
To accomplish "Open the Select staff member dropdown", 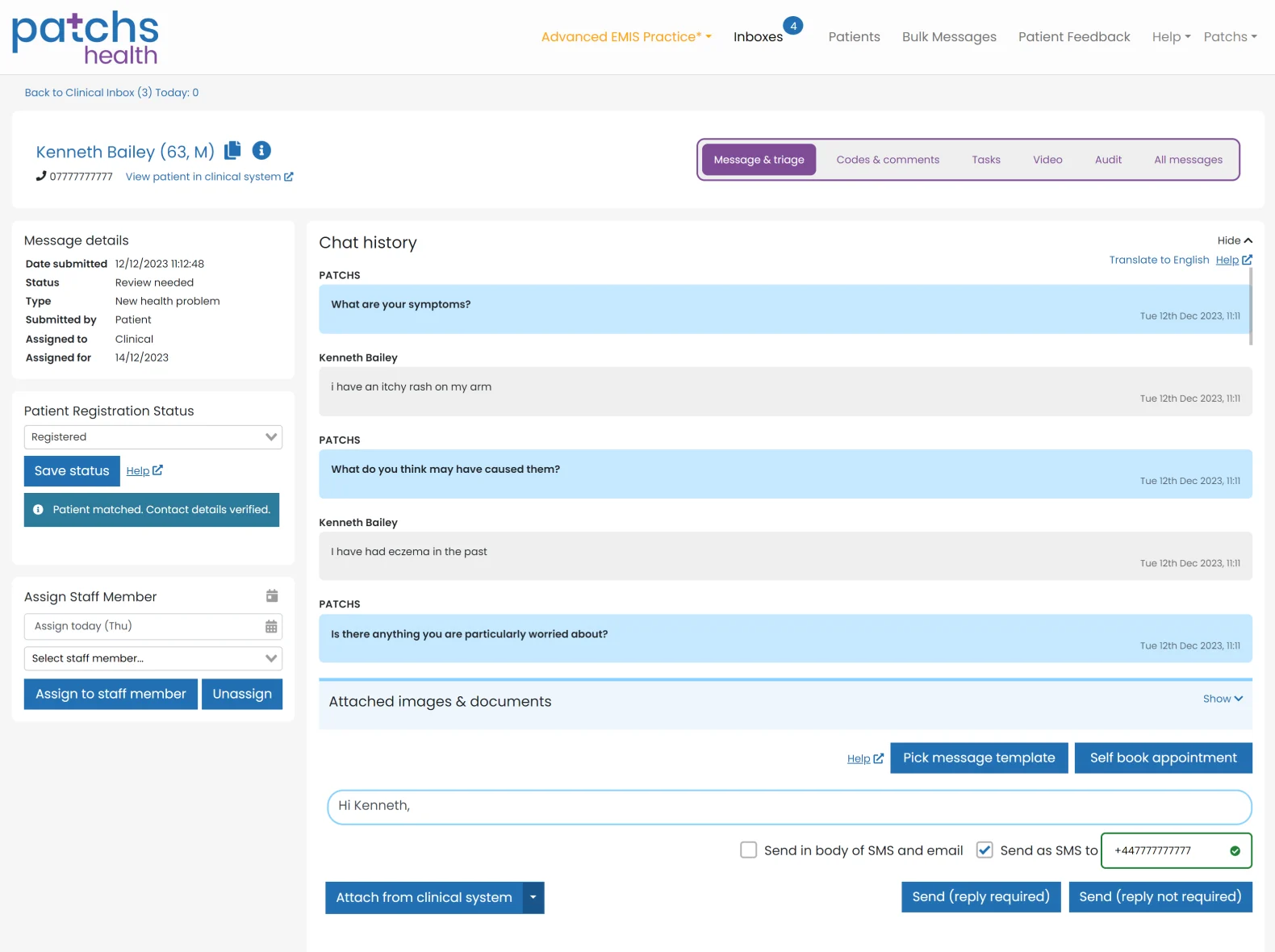I will point(153,658).
